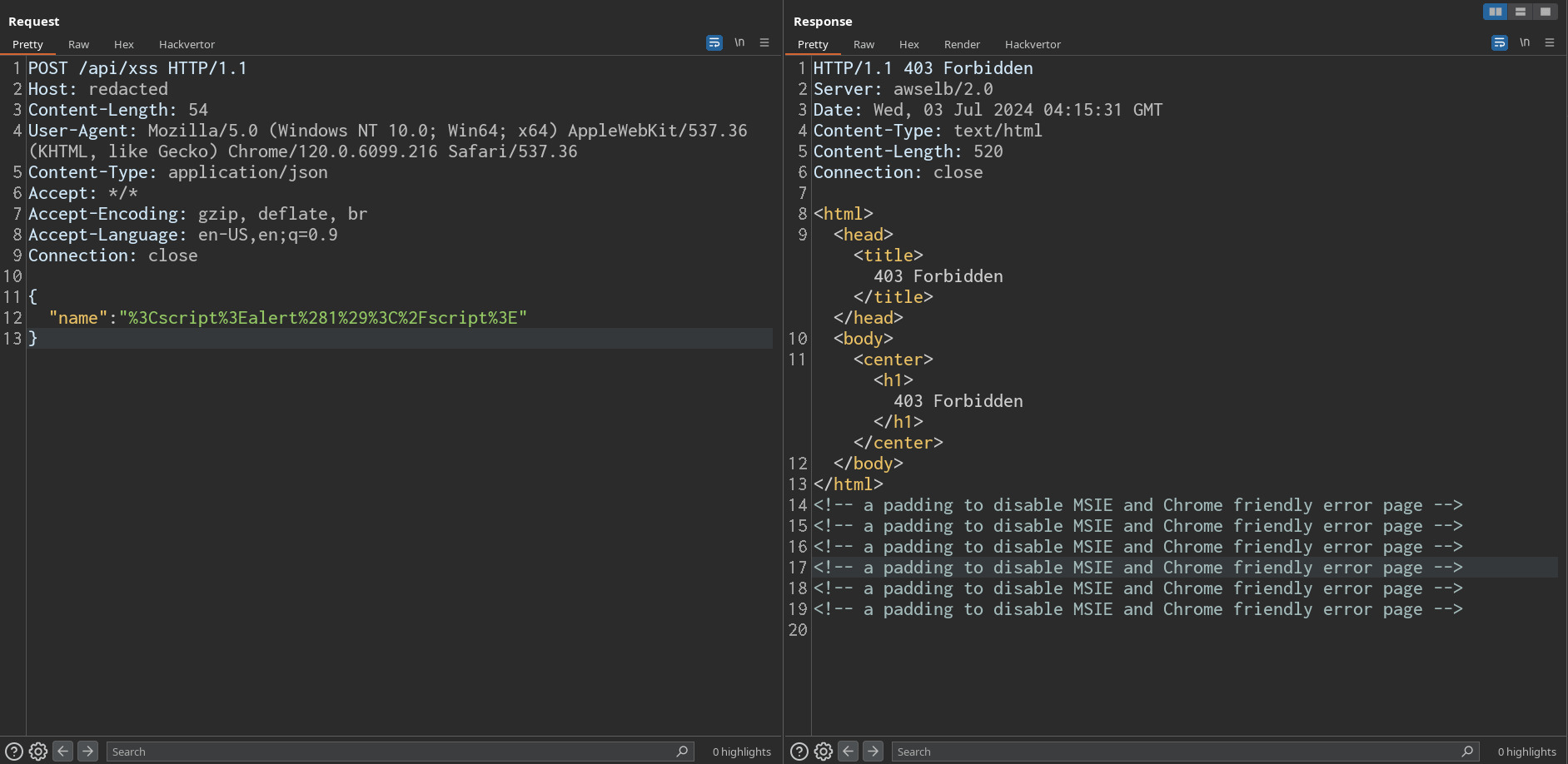Select Hackvertor tab in Request panel
The image size is (1568, 764).
pyautogui.click(x=187, y=45)
